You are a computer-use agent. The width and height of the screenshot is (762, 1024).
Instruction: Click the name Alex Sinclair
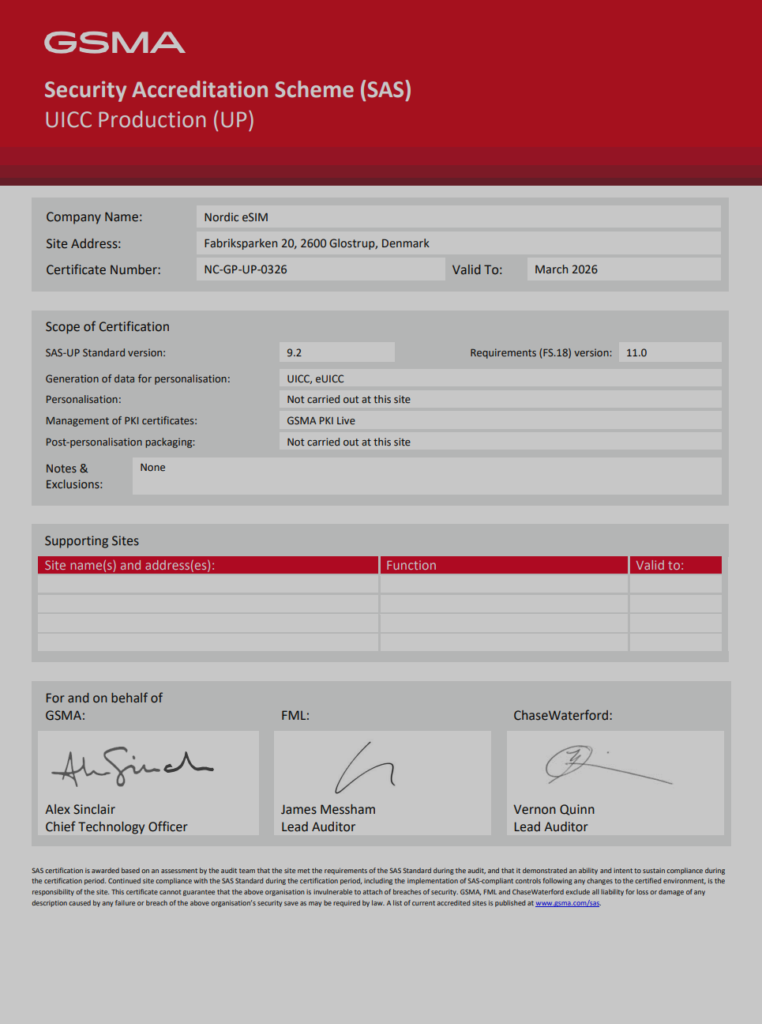pyautogui.click(x=80, y=809)
